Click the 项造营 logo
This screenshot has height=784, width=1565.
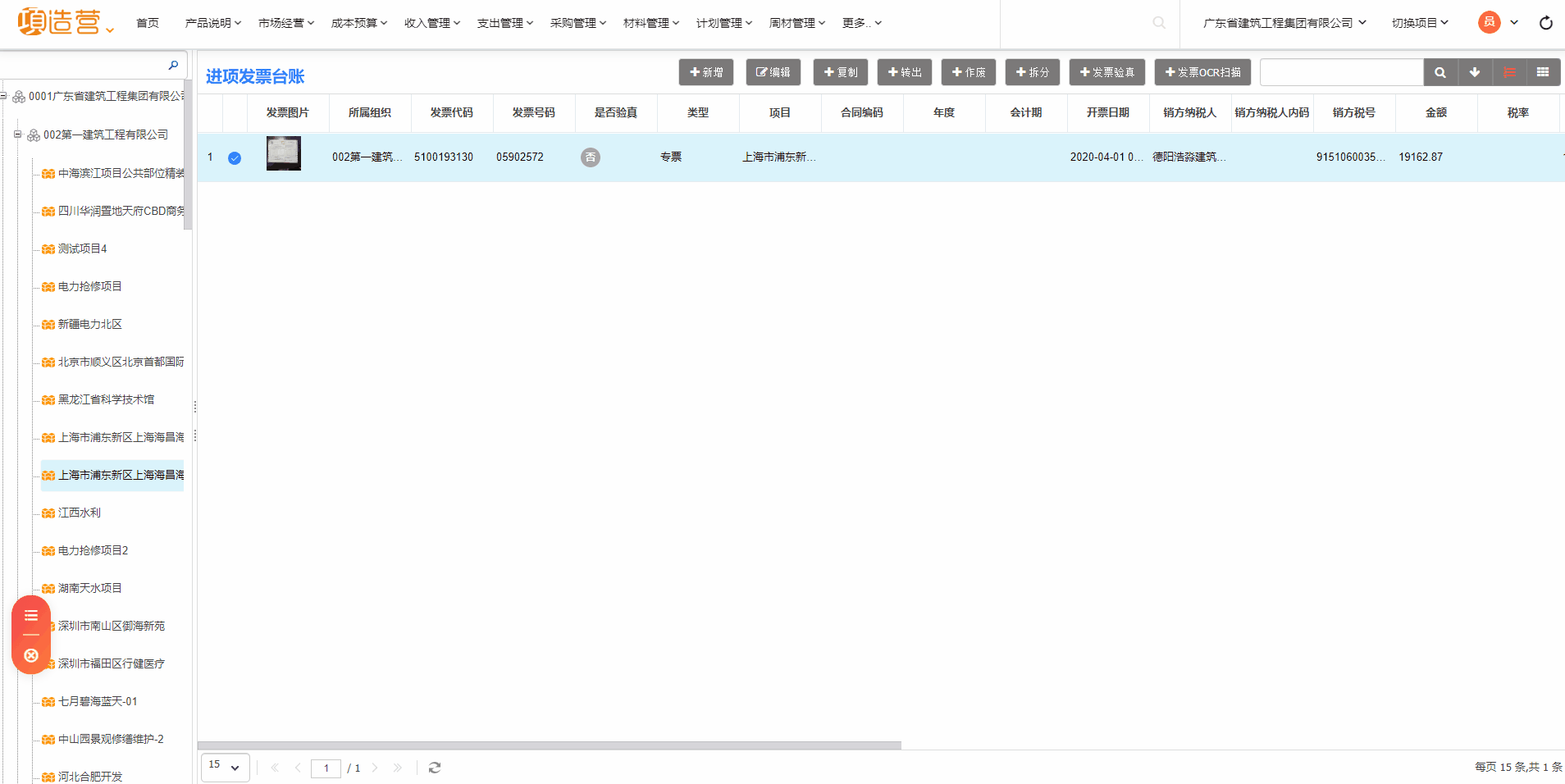coord(59,22)
